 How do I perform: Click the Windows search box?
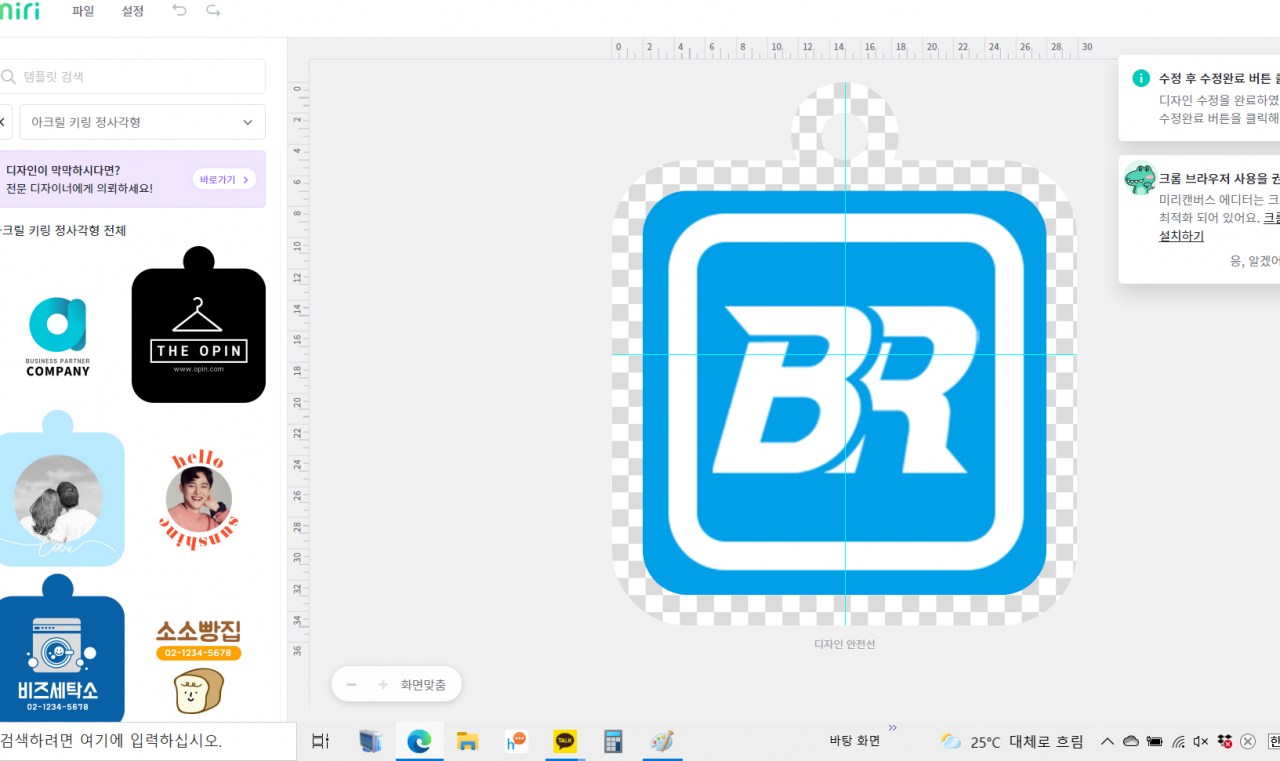(148, 741)
